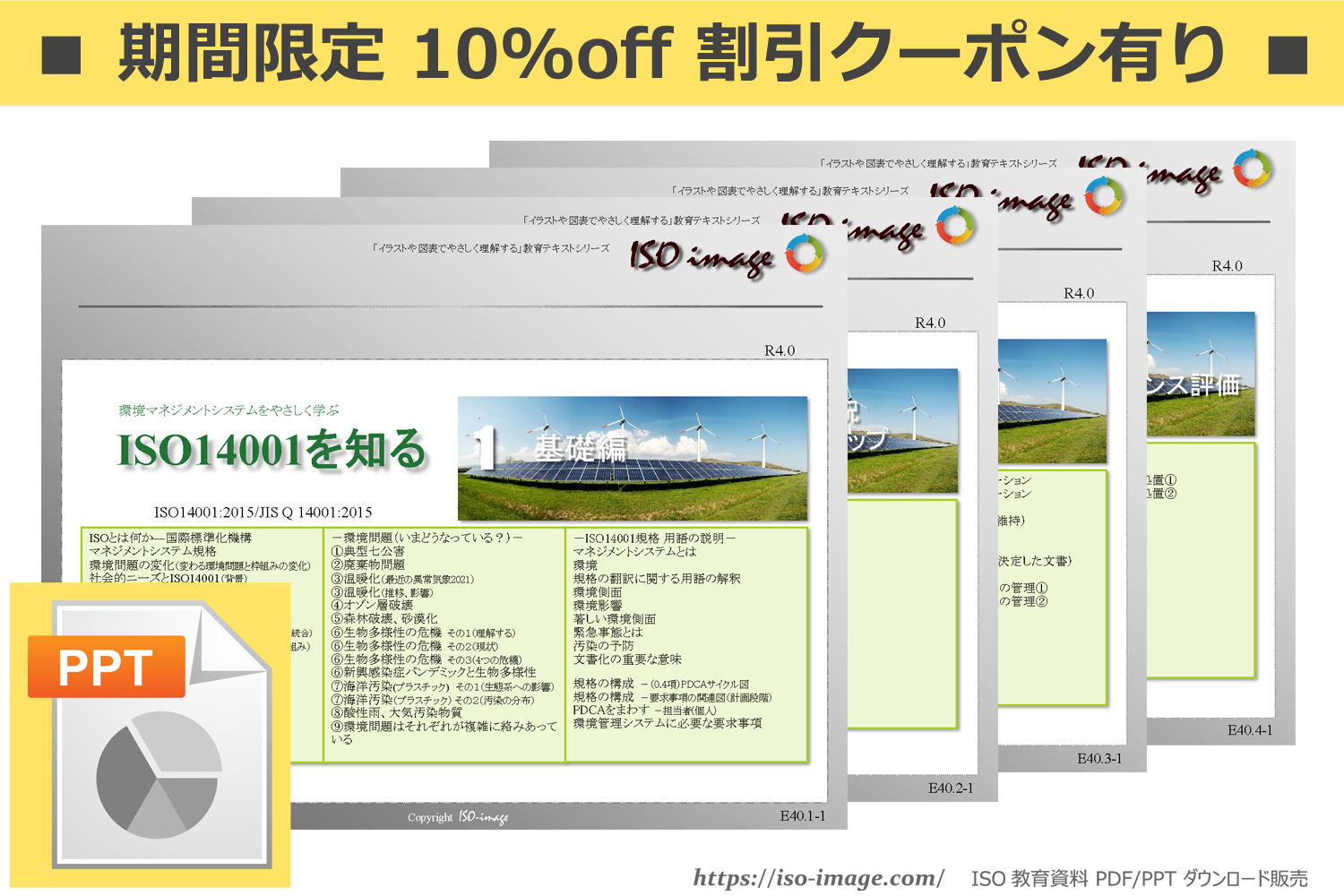Select the 基礎編 solar panel image

[x=633, y=458]
